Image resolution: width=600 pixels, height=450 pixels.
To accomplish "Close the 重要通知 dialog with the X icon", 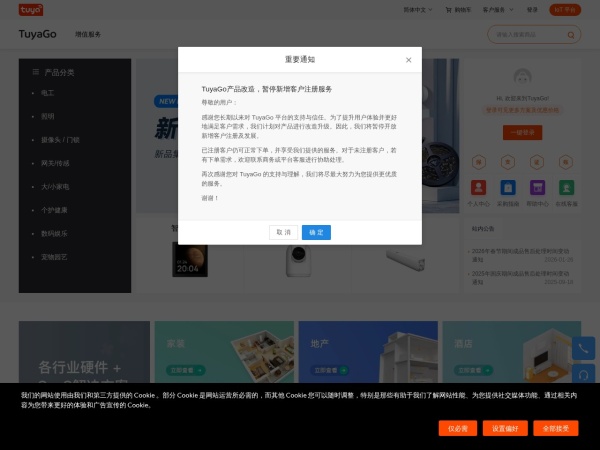I will pos(408,60).
